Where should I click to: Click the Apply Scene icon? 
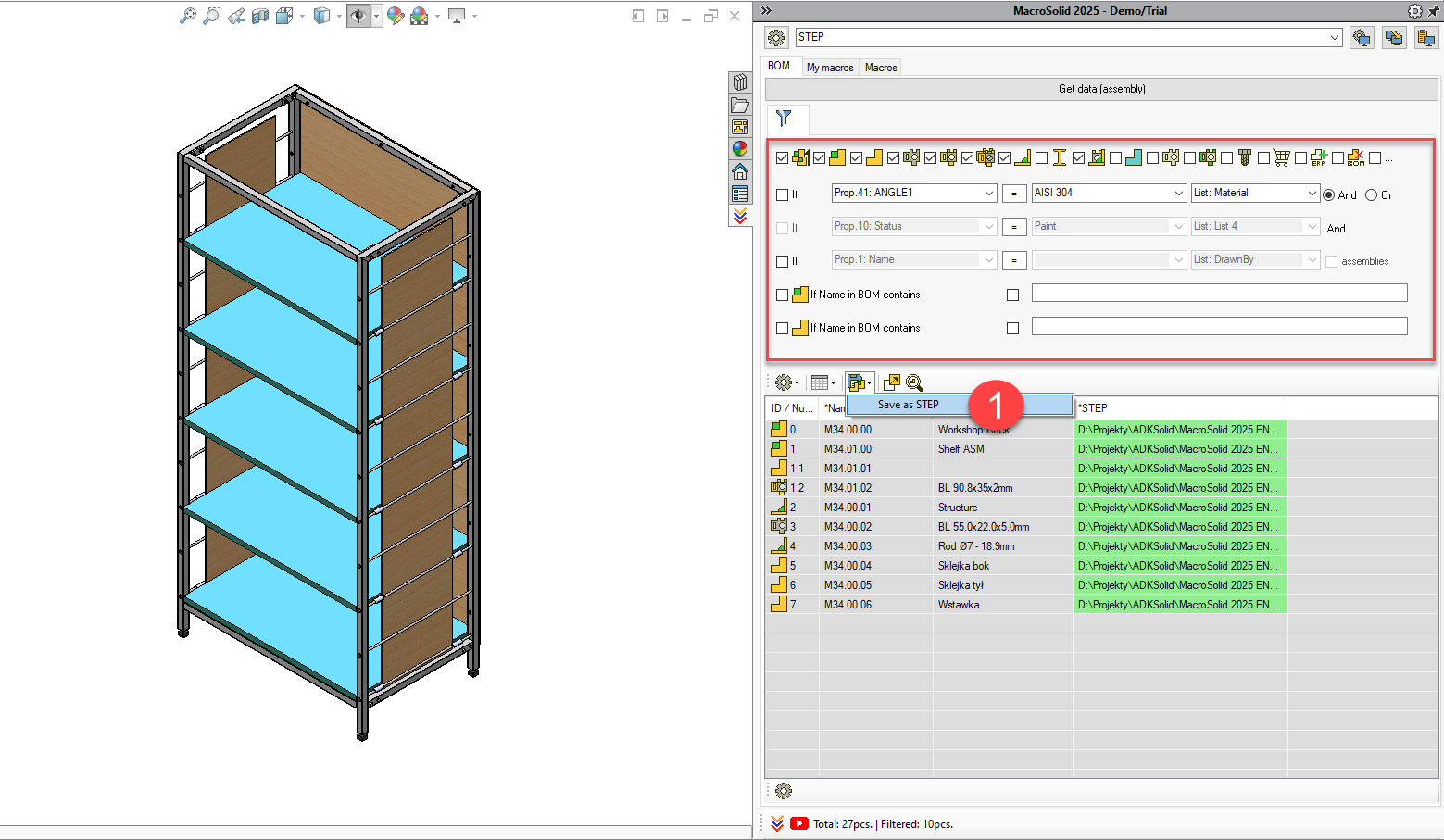pyautogui.click(x=420, y=16)
